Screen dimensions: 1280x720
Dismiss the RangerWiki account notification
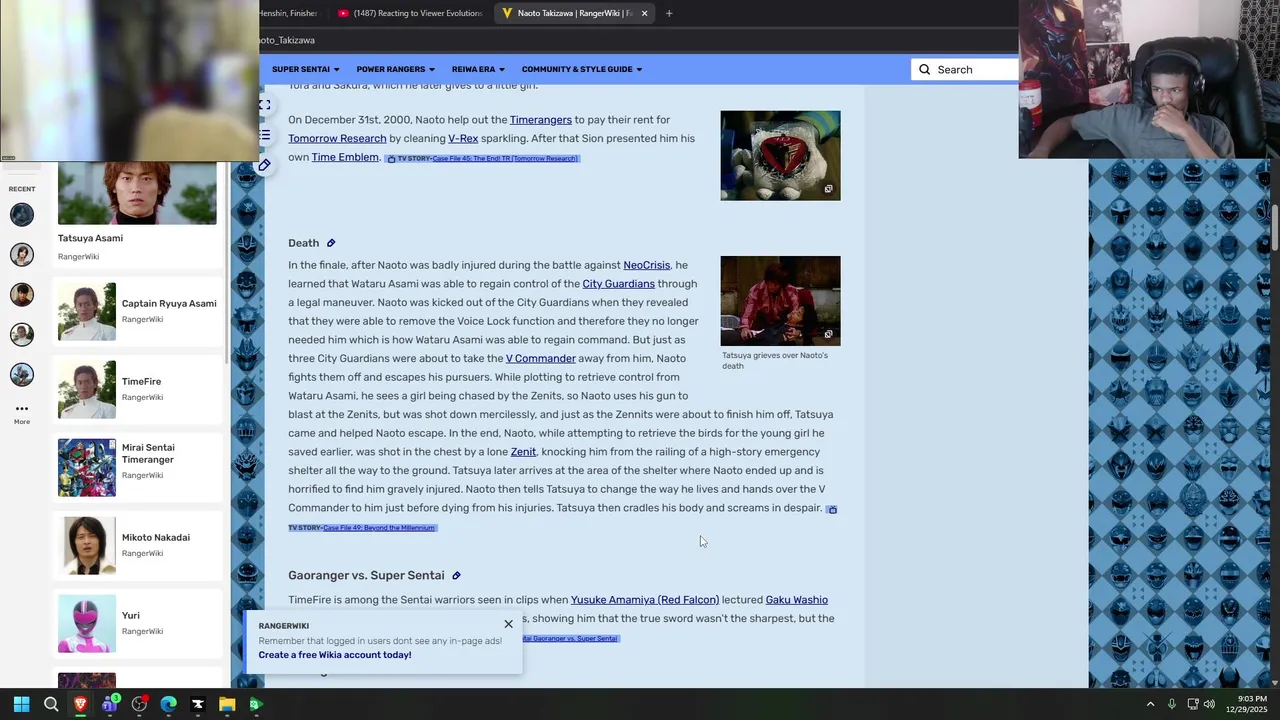point(508,624)
